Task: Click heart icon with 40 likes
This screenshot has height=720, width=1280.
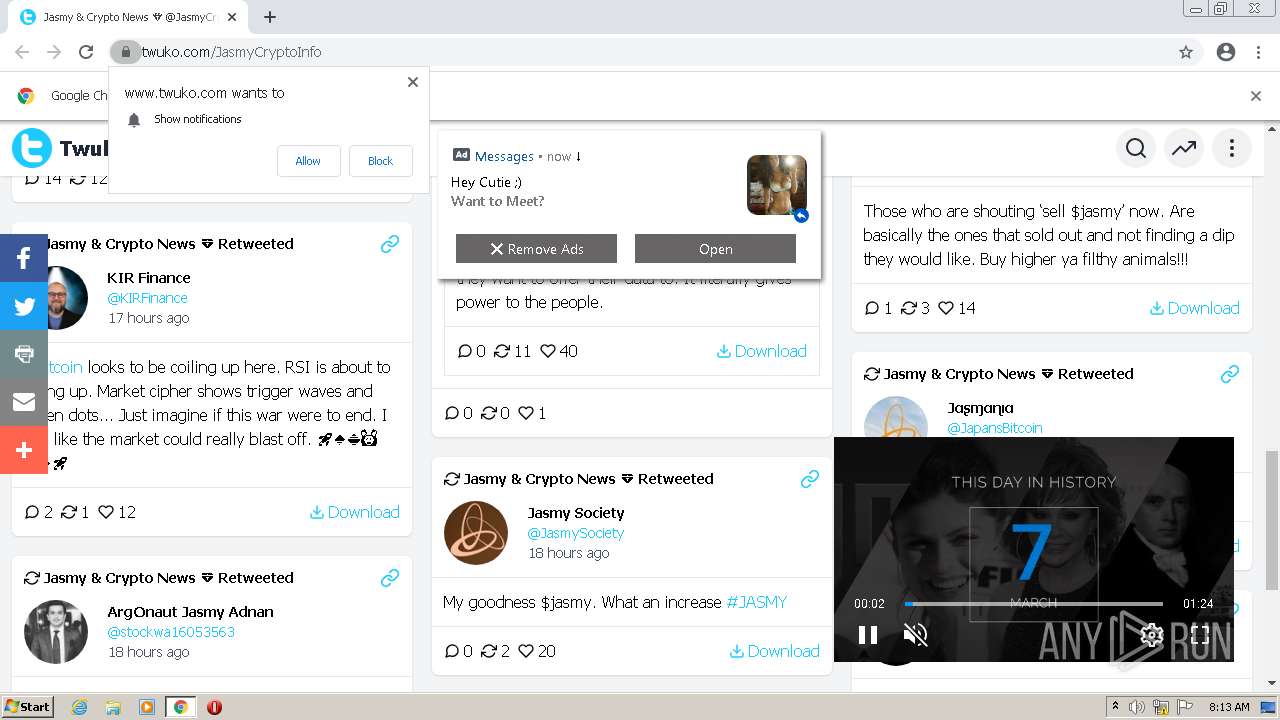Action: coord(547,351)
